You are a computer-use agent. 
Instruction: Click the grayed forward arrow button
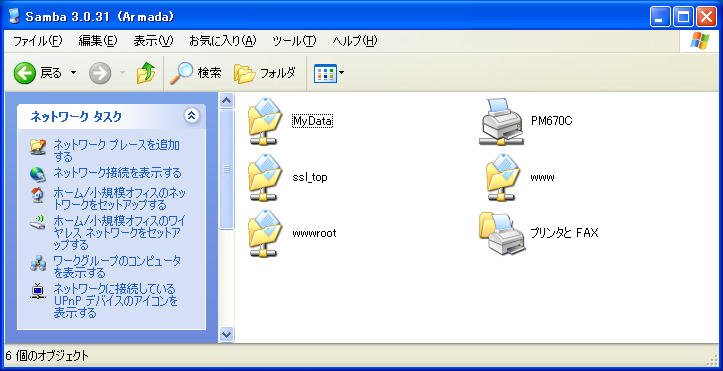pos(100,73)
